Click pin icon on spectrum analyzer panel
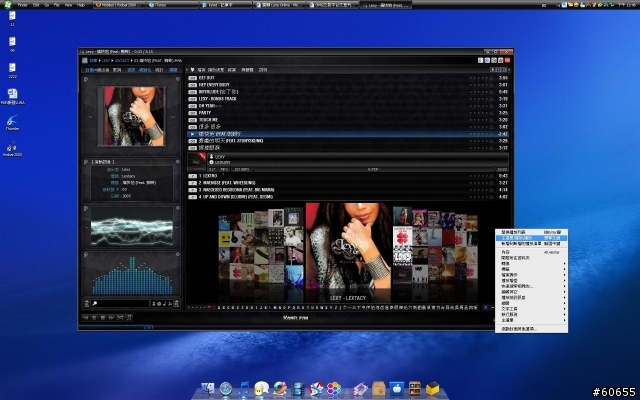Viewport: 640px width, 400px height. click(86, 254)
